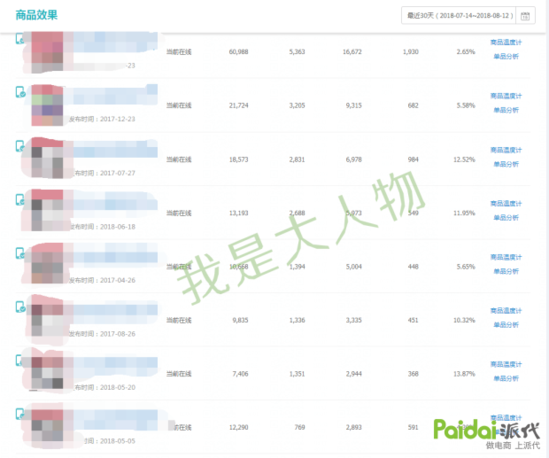The height and width of the screenshot is (458, 549).
Task: Click the mobile icon in the 9,835 row
Action: click(x=20, y=307)
